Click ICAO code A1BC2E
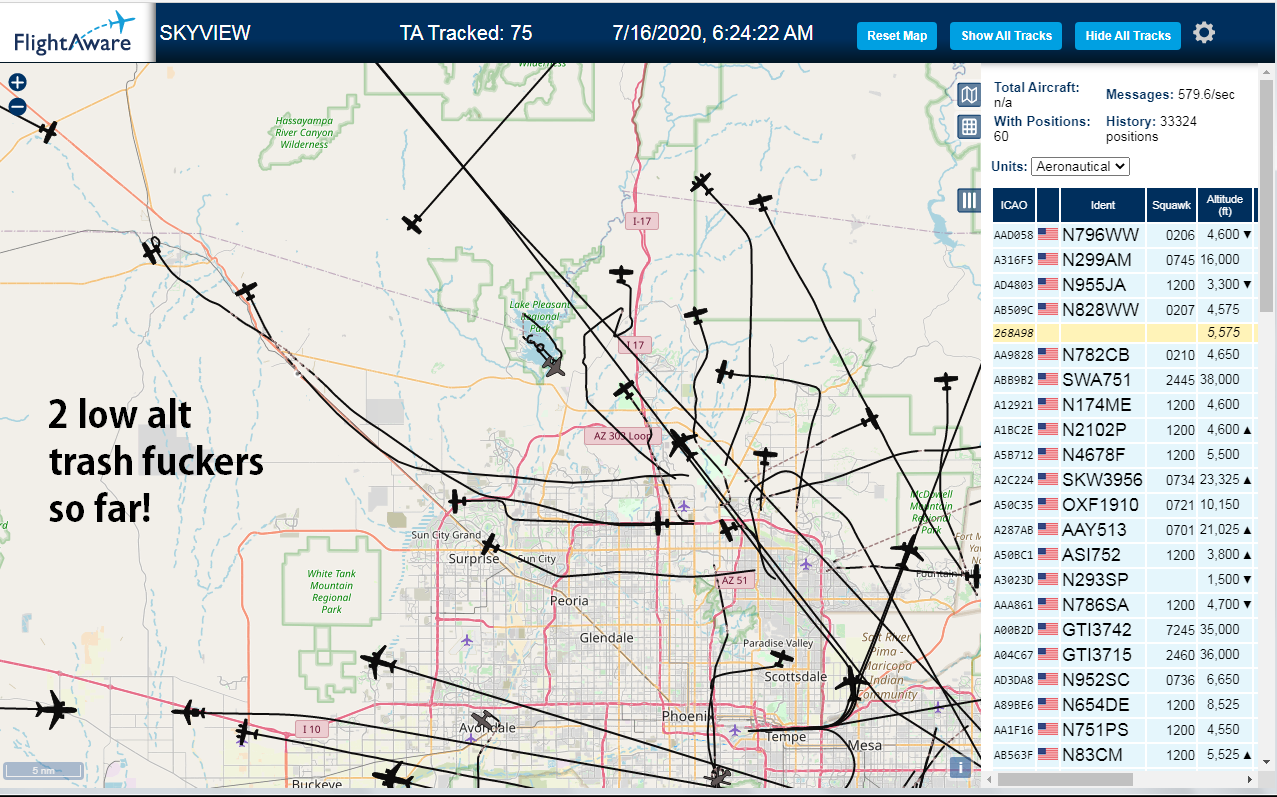Screen dimensions: 1277x797 coord(1013,430)
